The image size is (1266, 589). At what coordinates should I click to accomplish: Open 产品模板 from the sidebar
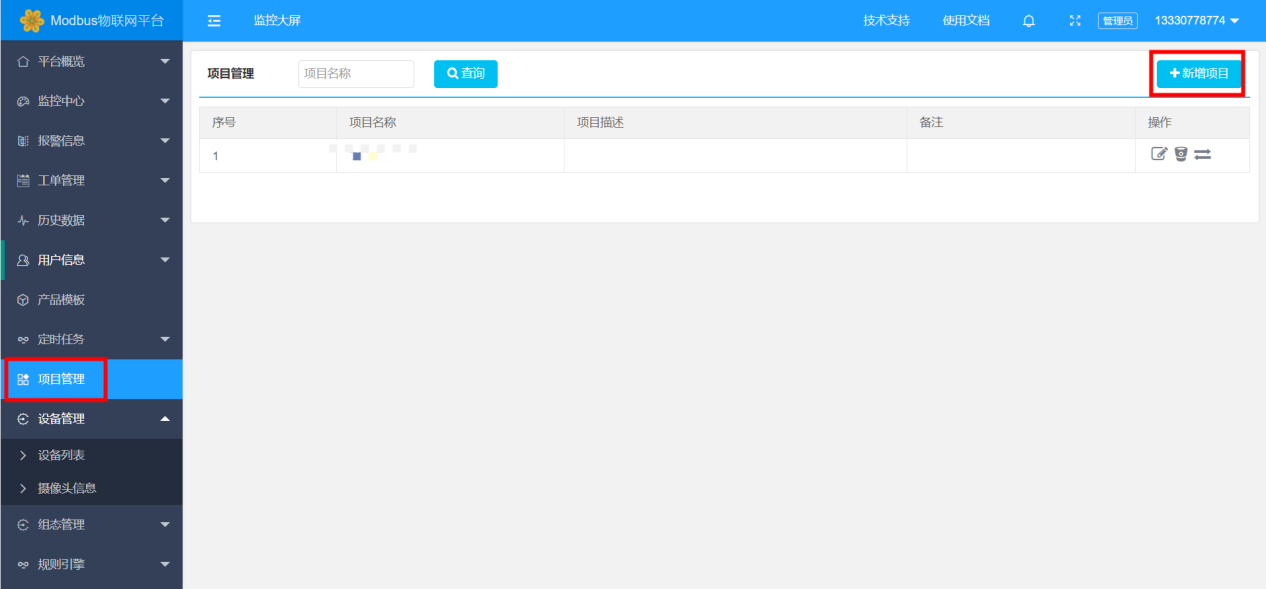pos(61,300)
